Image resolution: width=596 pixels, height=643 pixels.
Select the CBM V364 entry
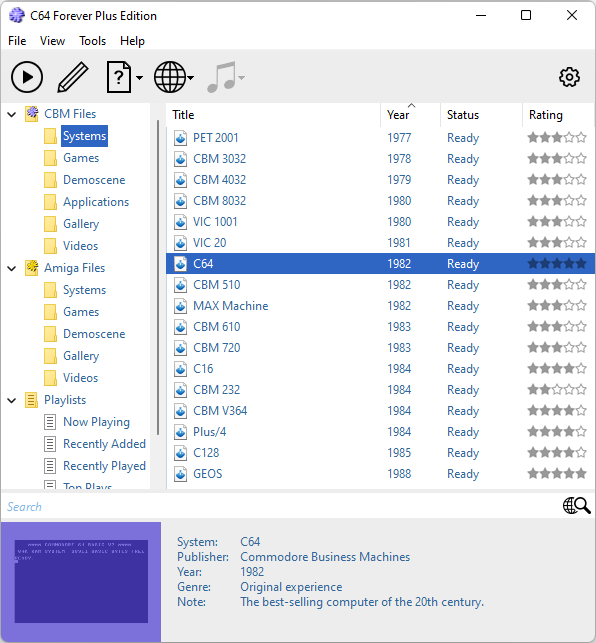pos(381,410)
